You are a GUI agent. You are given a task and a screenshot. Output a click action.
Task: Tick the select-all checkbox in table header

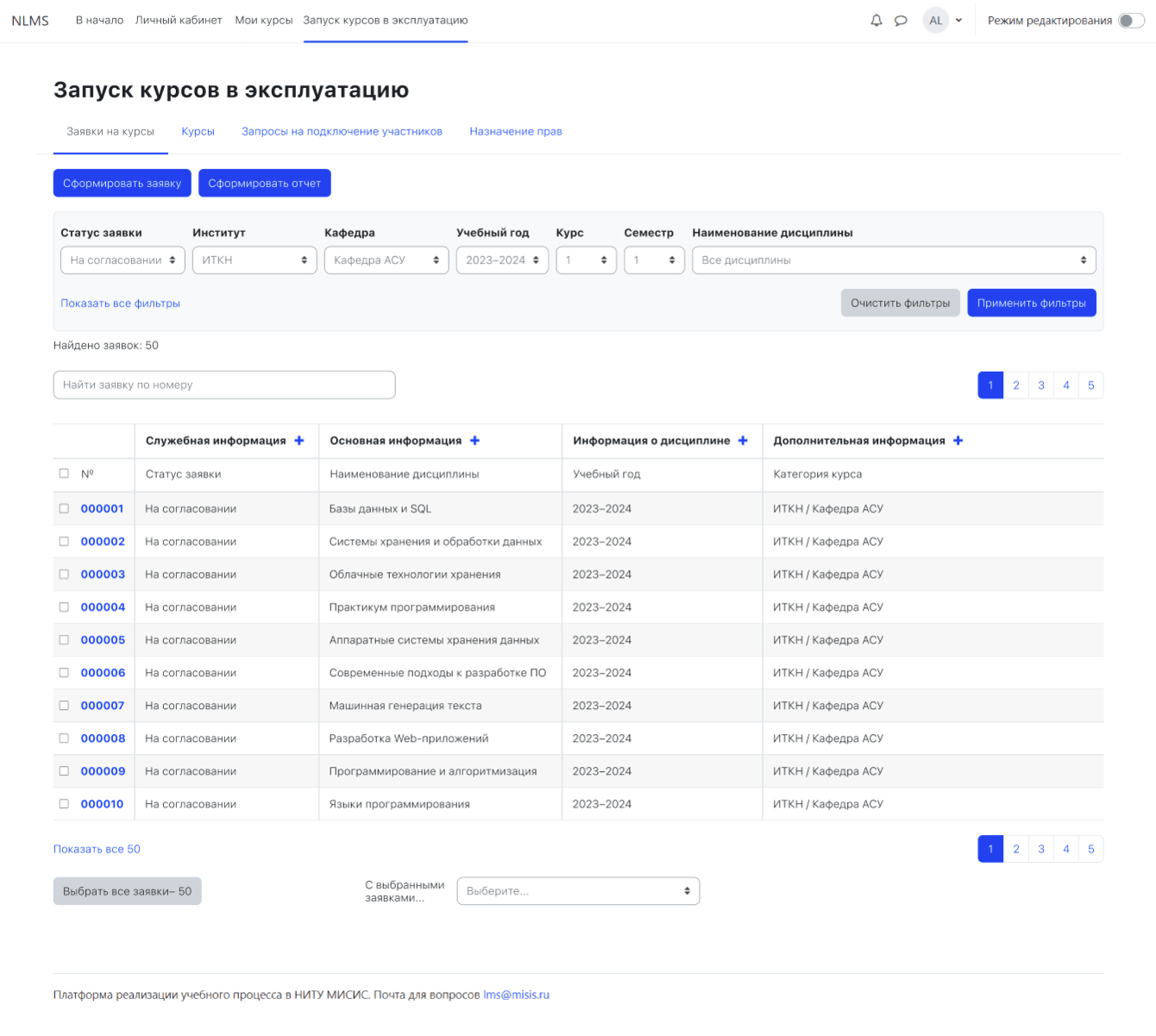(64, 474)
